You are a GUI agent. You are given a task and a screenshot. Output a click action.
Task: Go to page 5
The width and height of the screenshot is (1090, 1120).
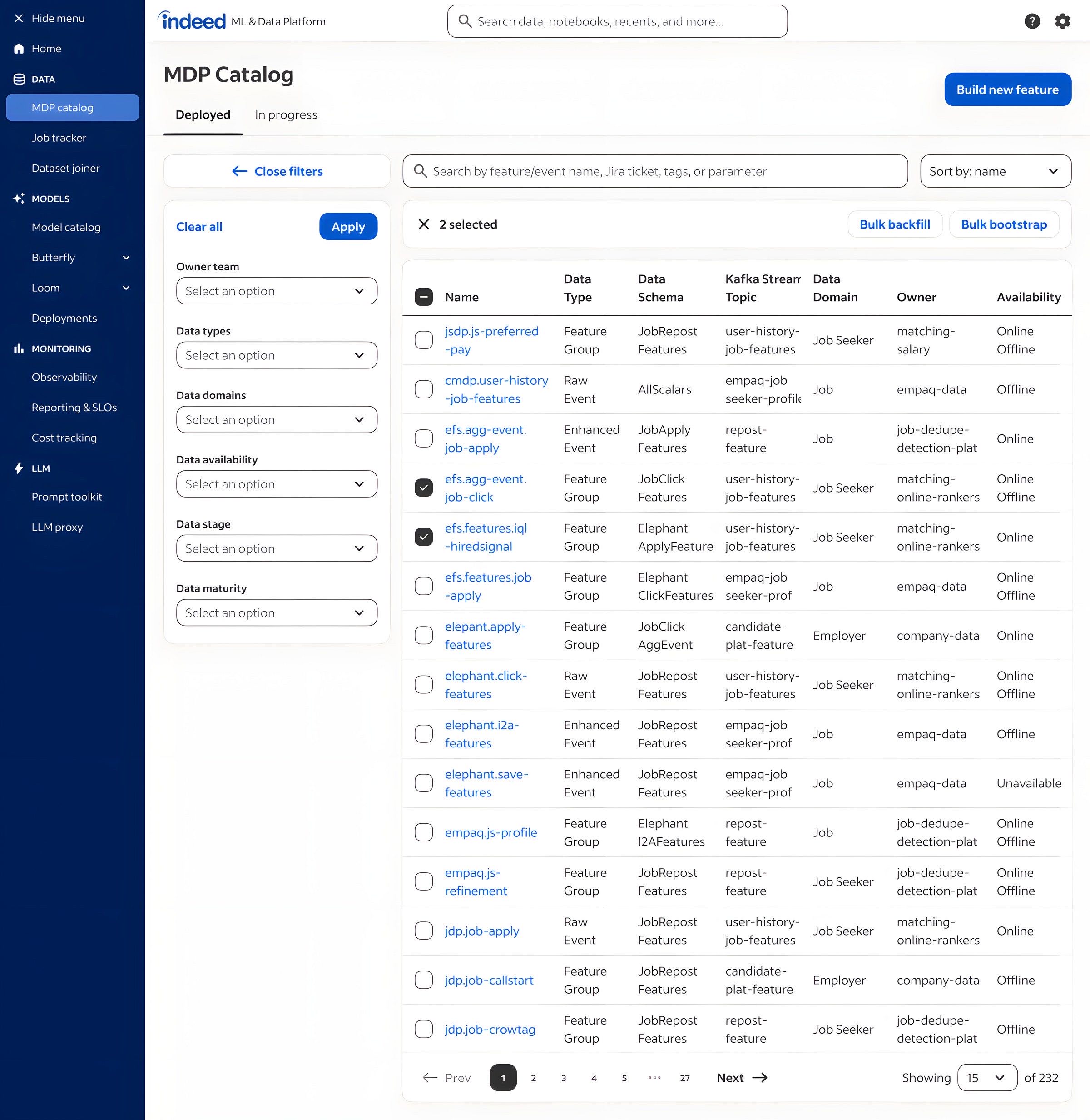click(624, 1078)
